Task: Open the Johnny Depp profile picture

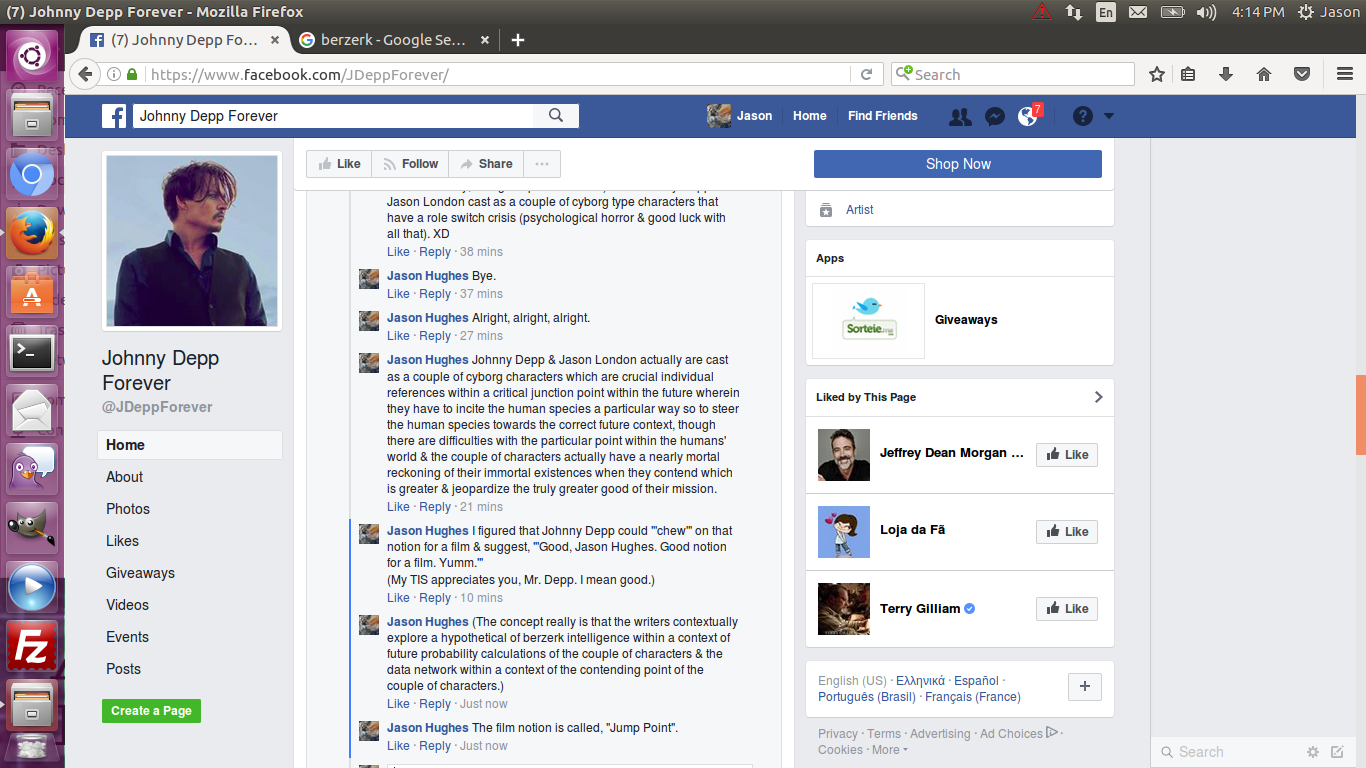Action: tap(192, 241)
